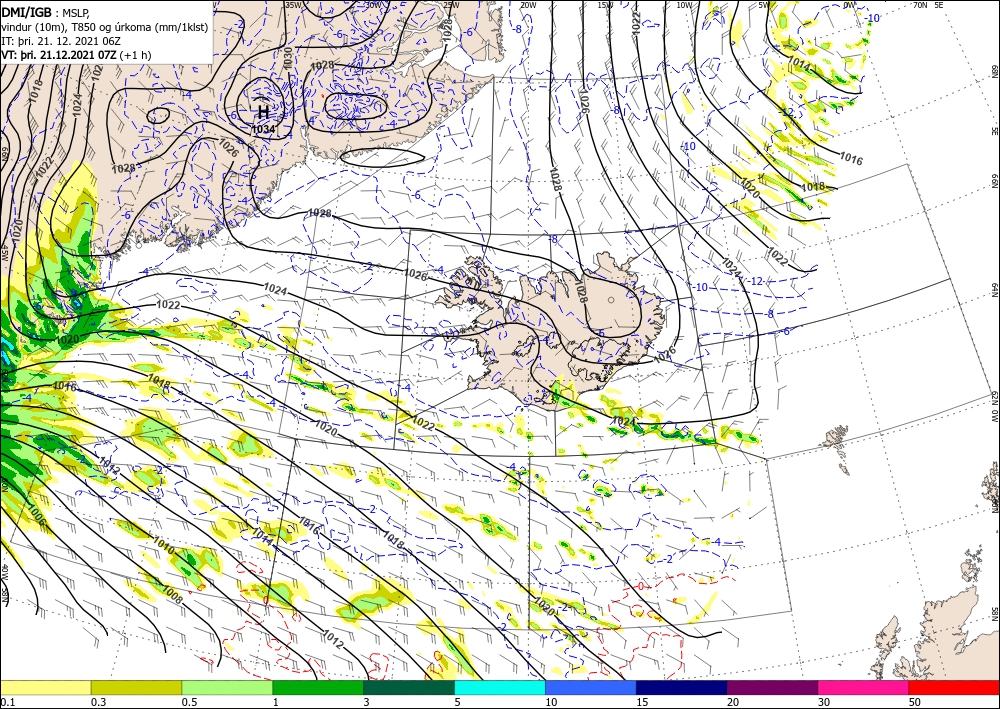Click the navy 15–20 legend segment
The height and width of the screenshot is (709, 1000).
(682, 687)
